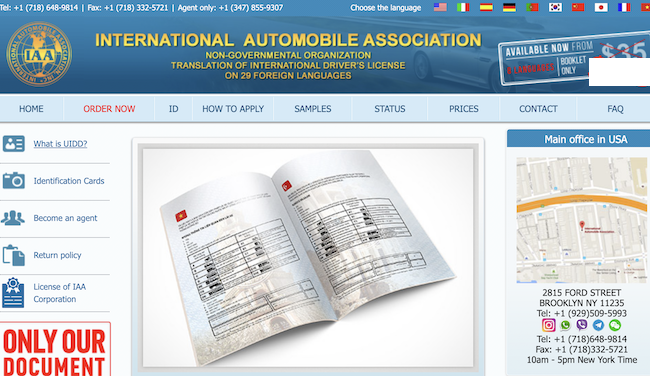Click the Brooklyn office map thumbnail
The image size is (650, 376).
click(x=581, y=220)
